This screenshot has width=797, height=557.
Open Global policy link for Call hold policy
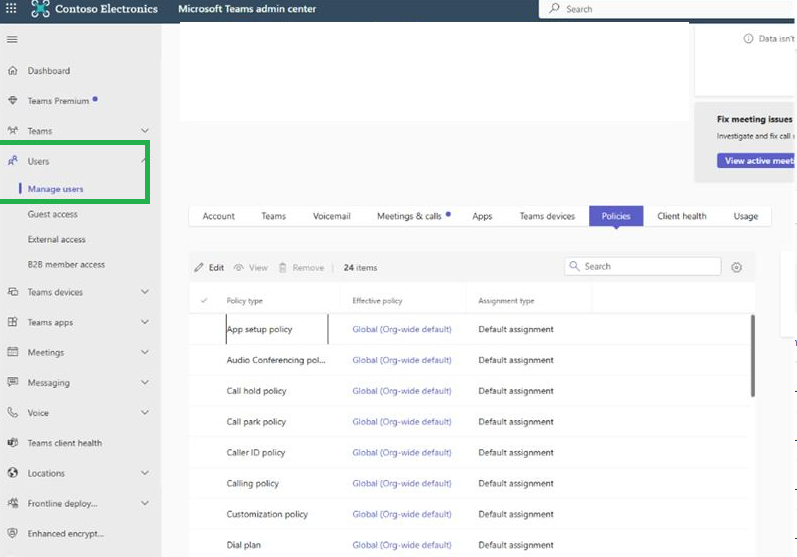click(x=402, y=391)
